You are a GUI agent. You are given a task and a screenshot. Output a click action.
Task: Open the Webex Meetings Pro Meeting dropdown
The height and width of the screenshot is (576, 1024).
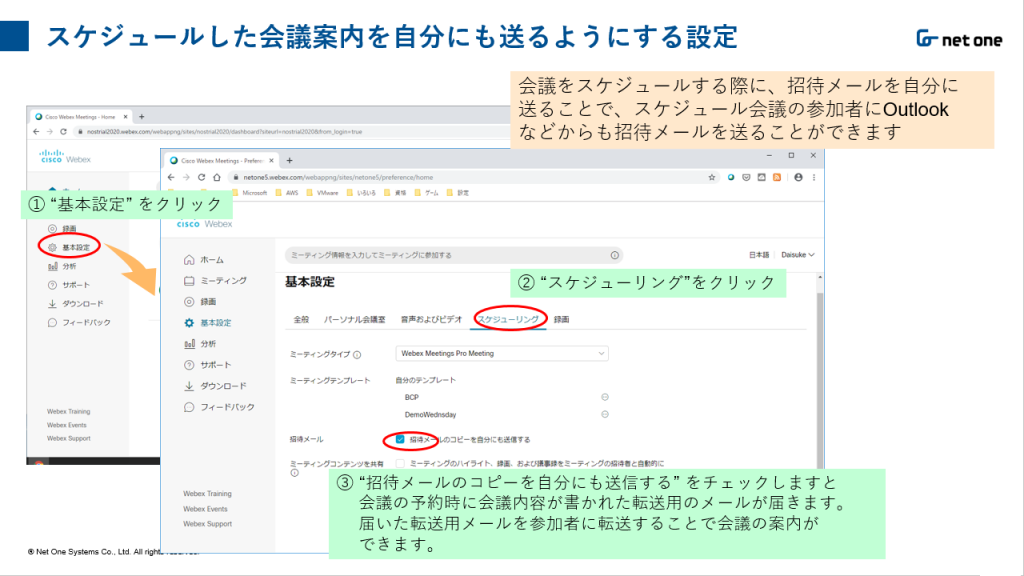tap(502, 353)
